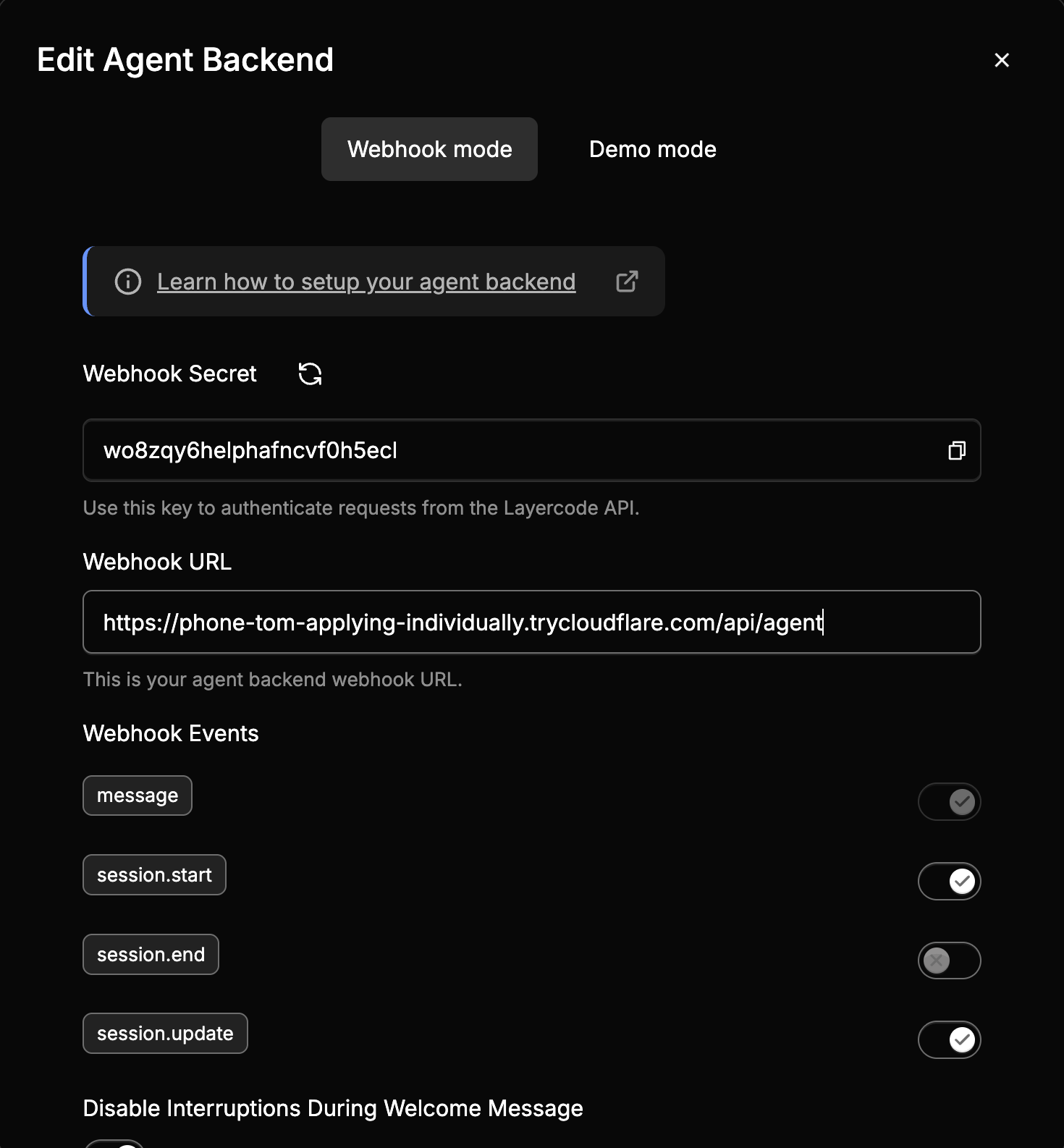Select the Webhook Secret text field
This screenshot has height=1148, width=1064.
click(507, 450)
